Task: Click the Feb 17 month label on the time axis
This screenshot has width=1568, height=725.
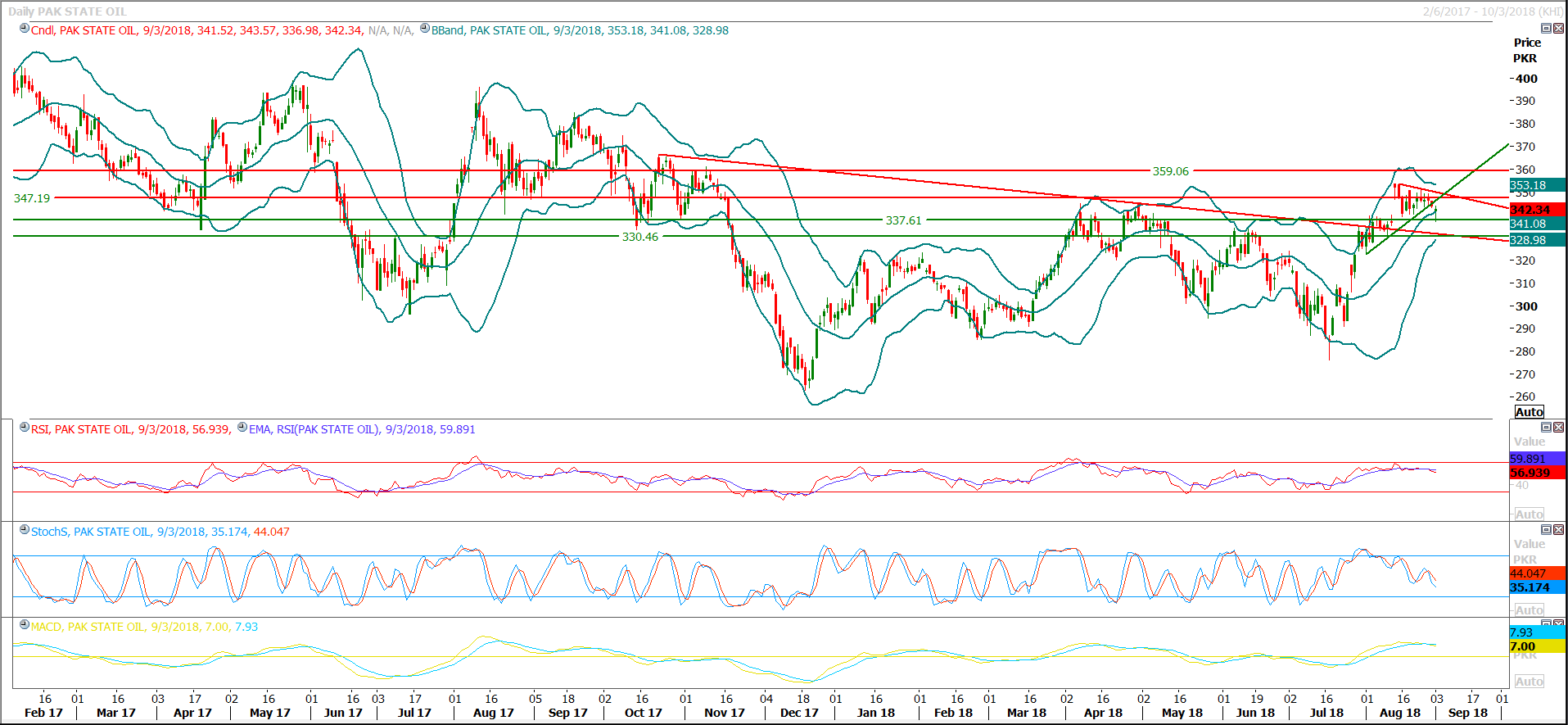Action: [x=43, y=713]
